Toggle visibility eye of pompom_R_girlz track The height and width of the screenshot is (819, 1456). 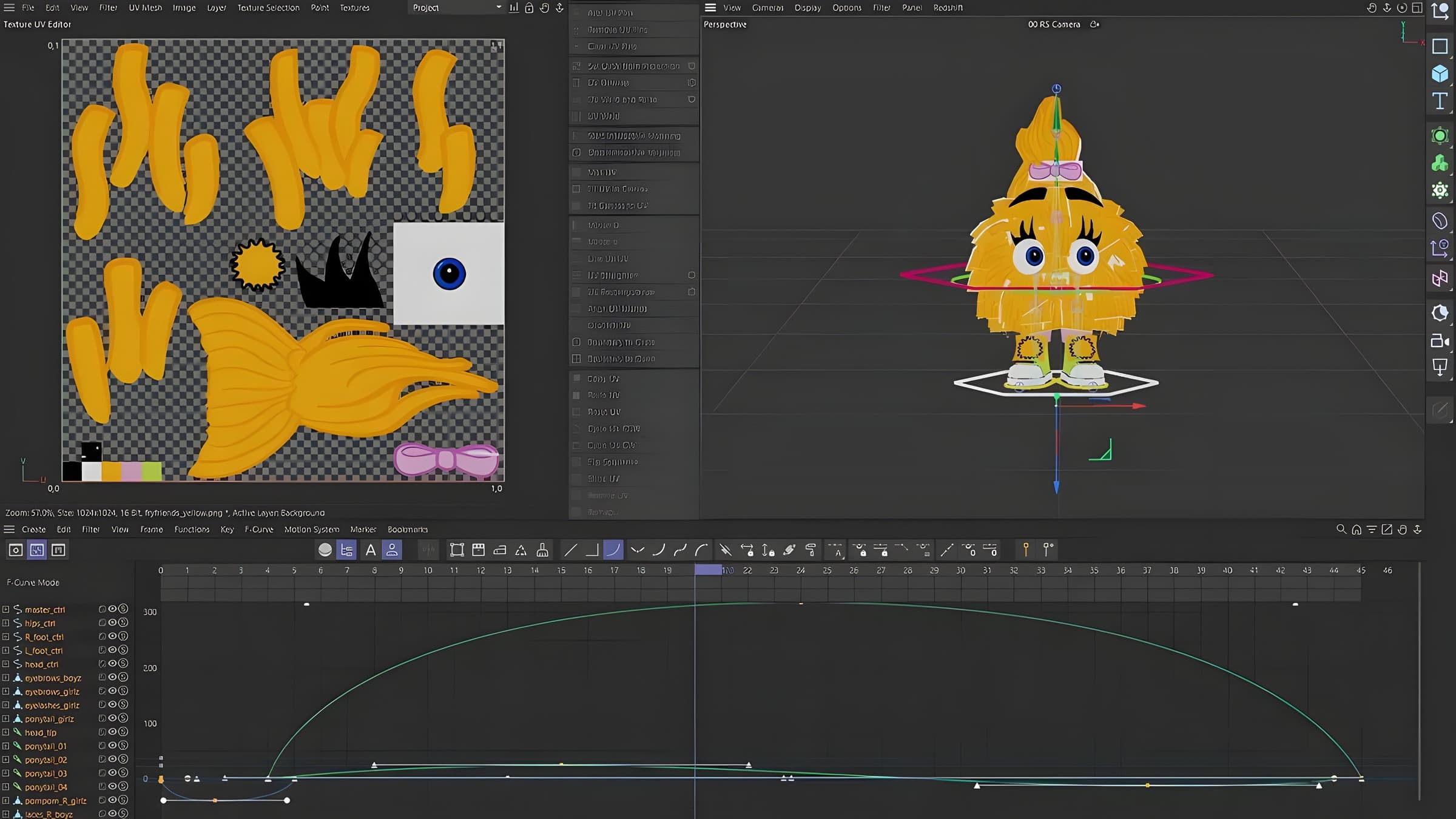coord(112,800)
